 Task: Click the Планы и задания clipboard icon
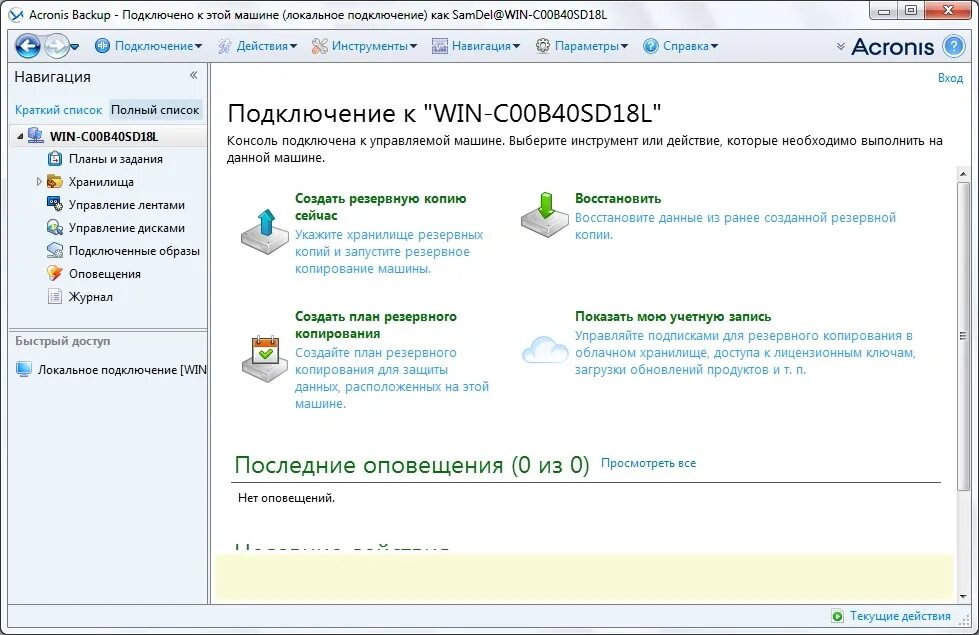coord(55,159)
